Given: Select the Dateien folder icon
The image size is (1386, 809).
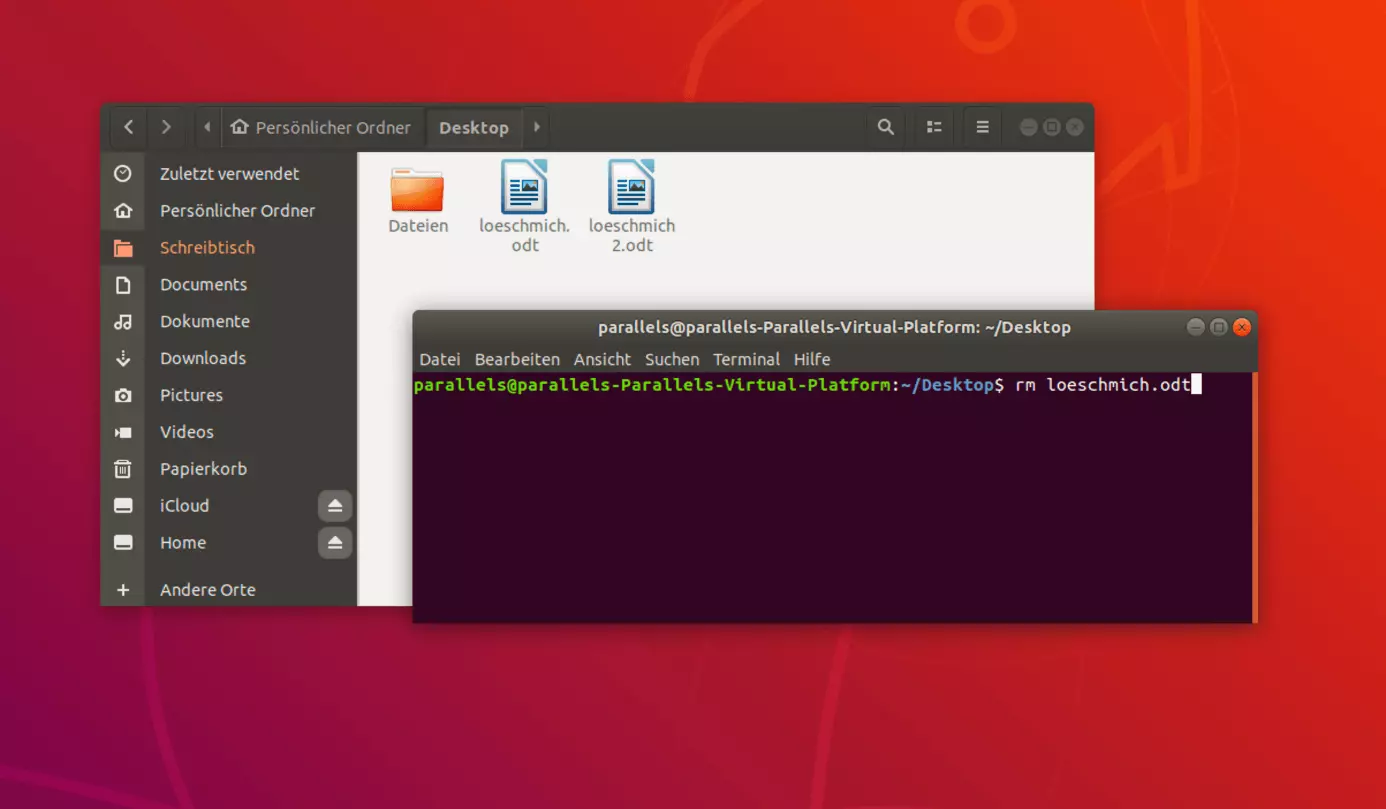Looking at the screenshot, I should (x=417, y=189).
